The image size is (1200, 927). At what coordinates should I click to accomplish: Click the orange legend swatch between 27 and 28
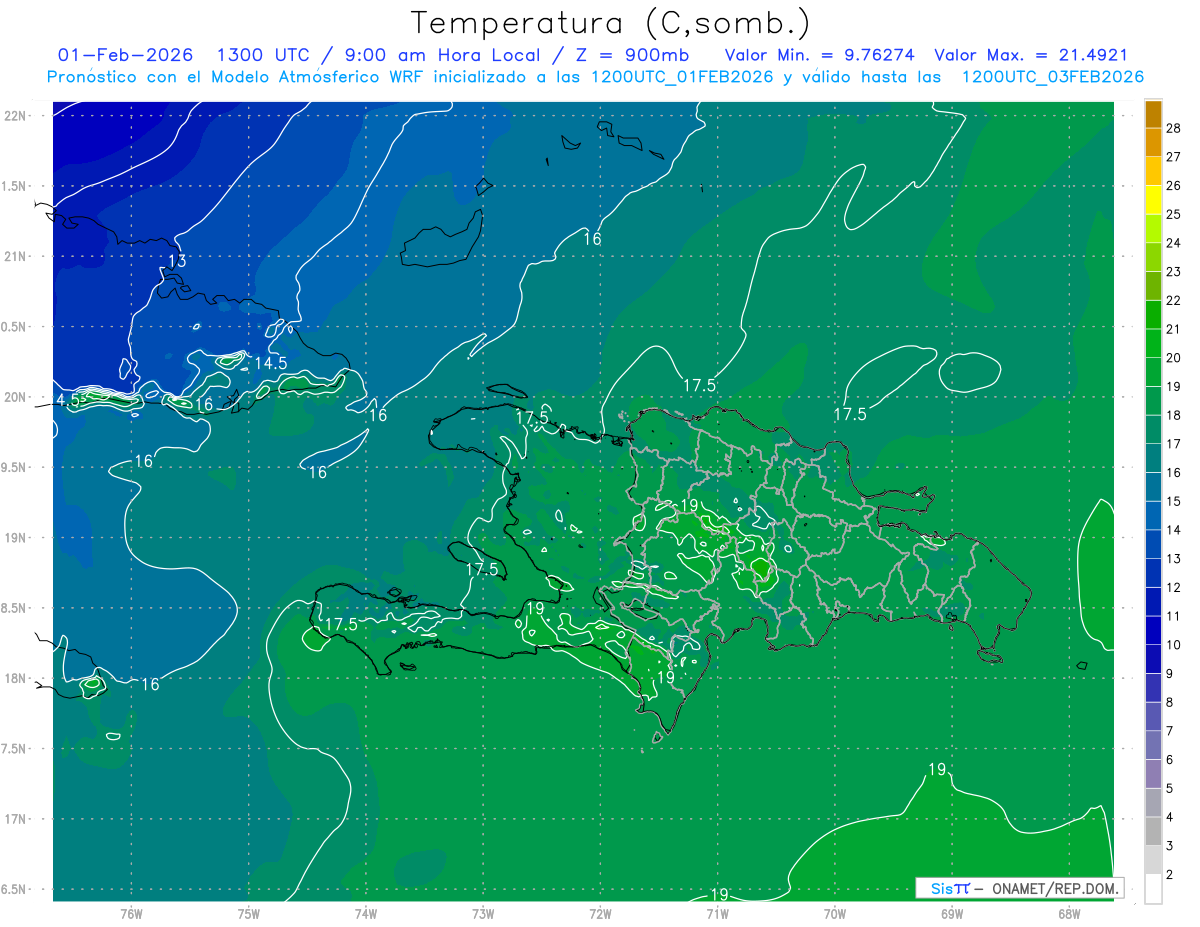tap(1153, 143)
